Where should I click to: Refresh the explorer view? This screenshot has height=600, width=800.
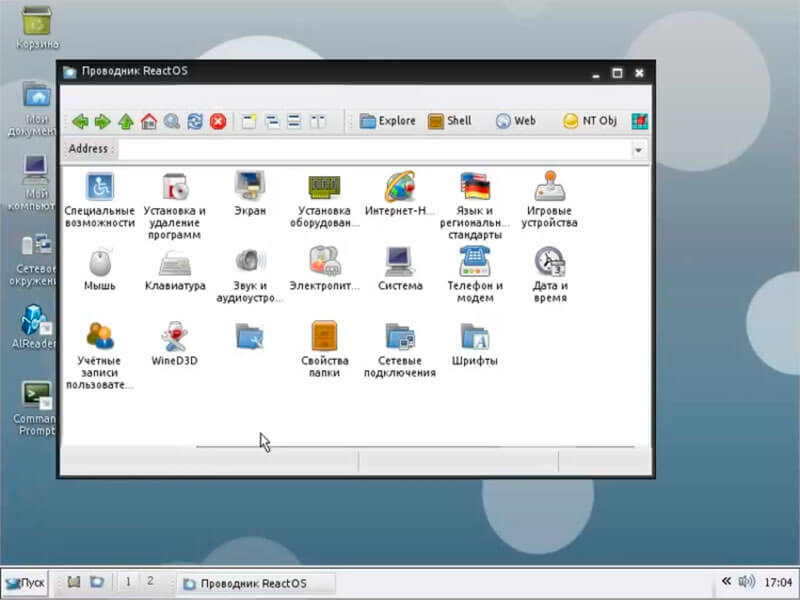(x=195, y=121)
